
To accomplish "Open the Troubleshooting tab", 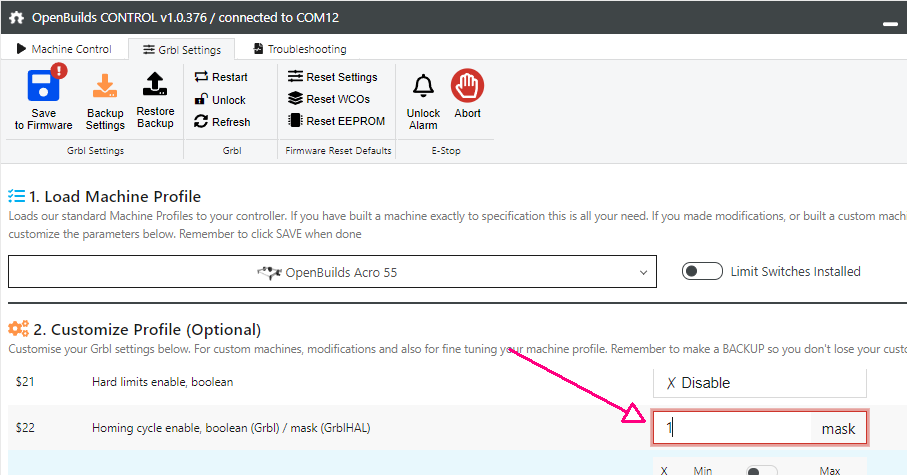I will coord(299,49).
